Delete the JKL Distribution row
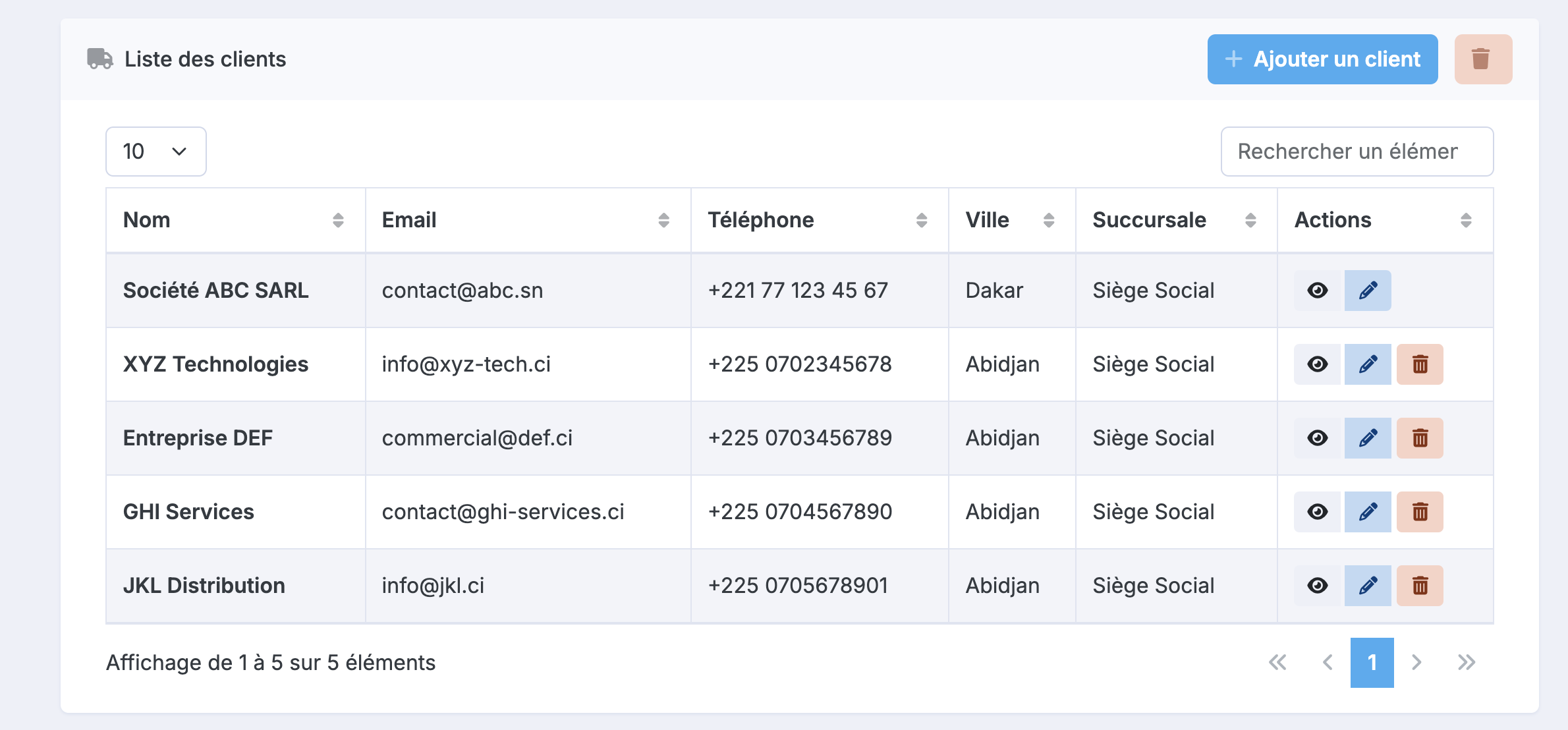 coord(1420,586)
